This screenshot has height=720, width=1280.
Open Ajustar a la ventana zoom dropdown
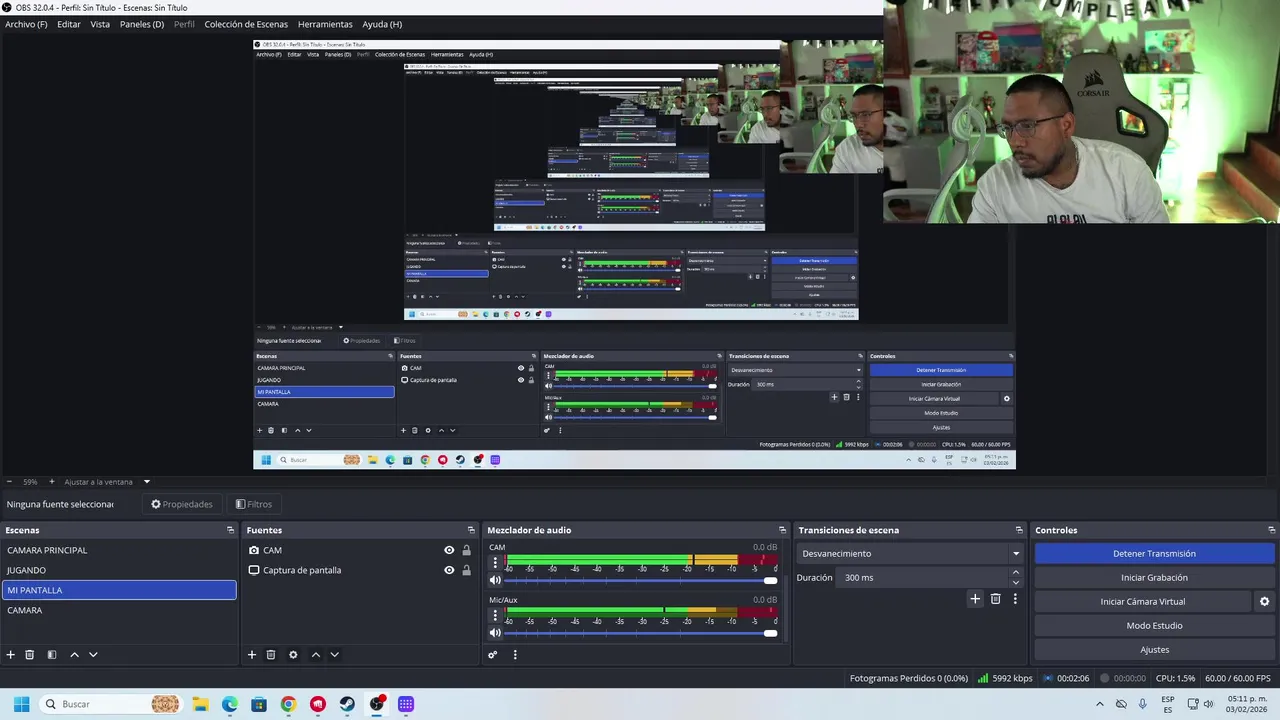[107, 482]
